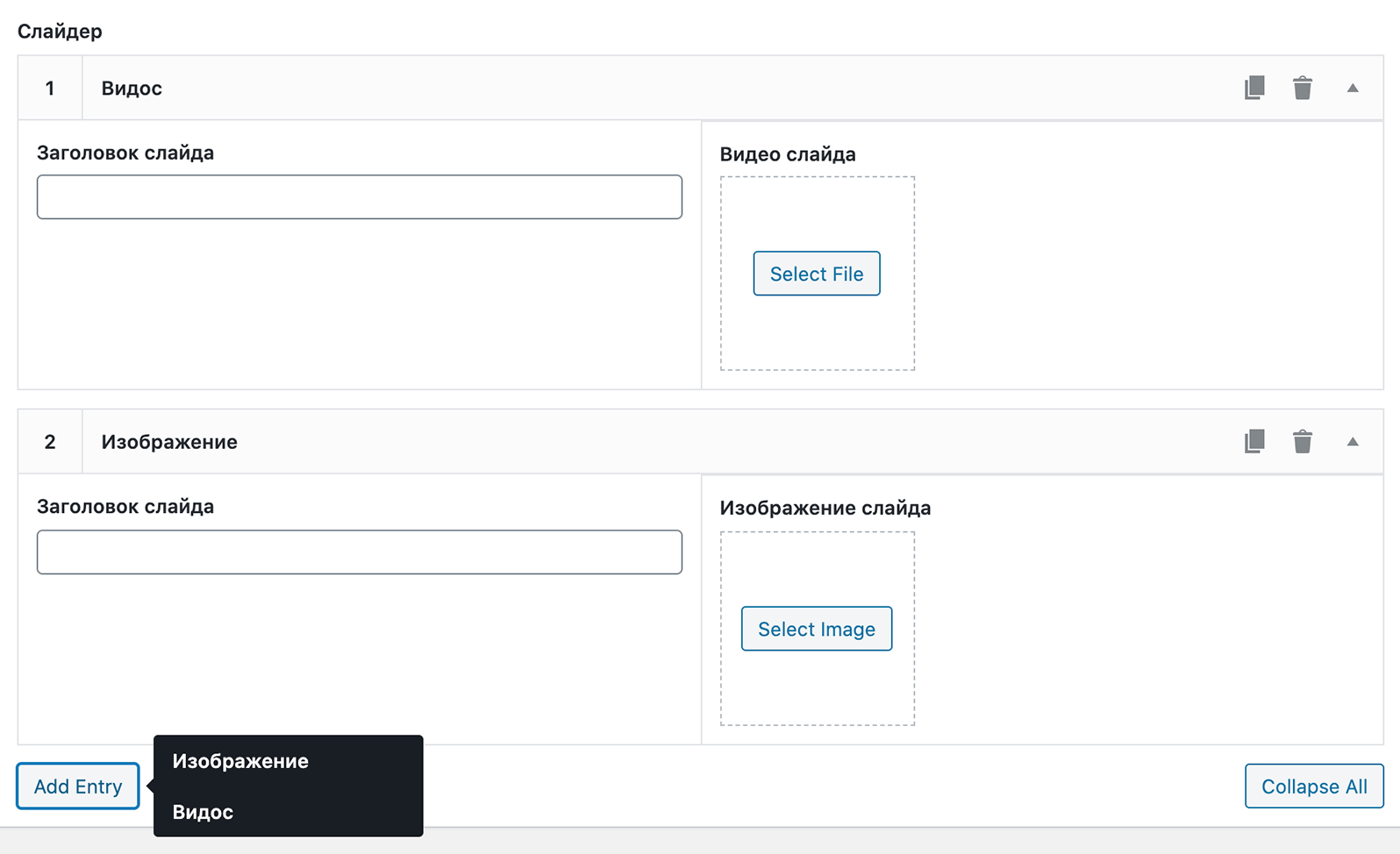Image resolution: width=1400 pixels, height=854 pixels.
Task: Click the Видео слайда label
Action: pyautogui.click(x=788, y=154)
